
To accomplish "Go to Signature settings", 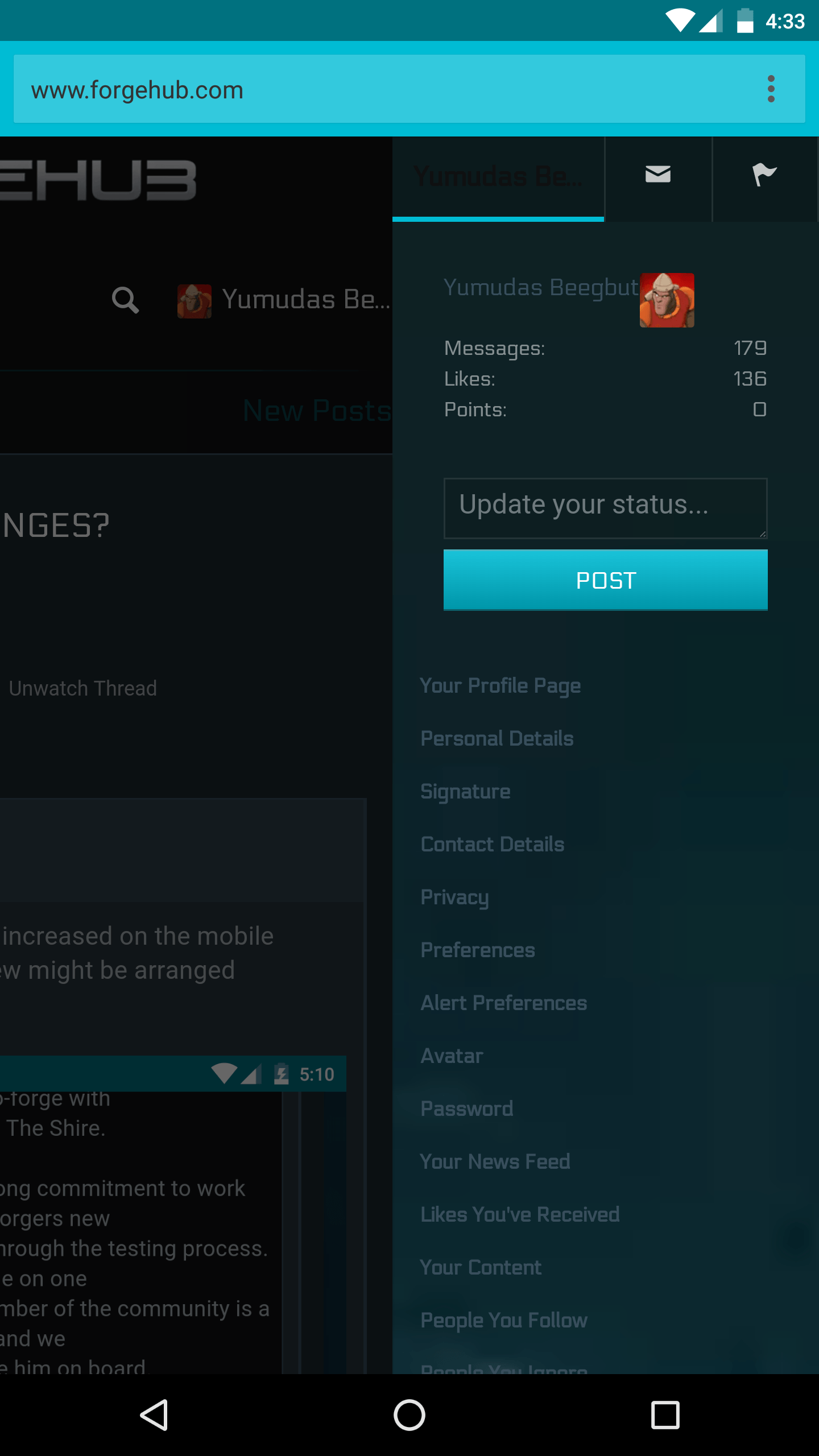I will tap(465, 792).
